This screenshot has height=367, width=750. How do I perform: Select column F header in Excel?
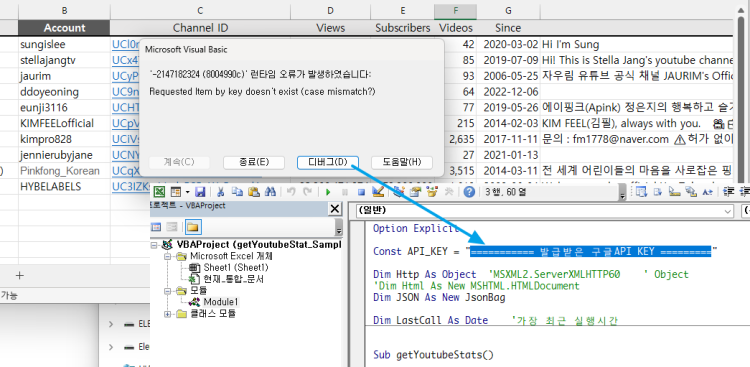[455, 11]
